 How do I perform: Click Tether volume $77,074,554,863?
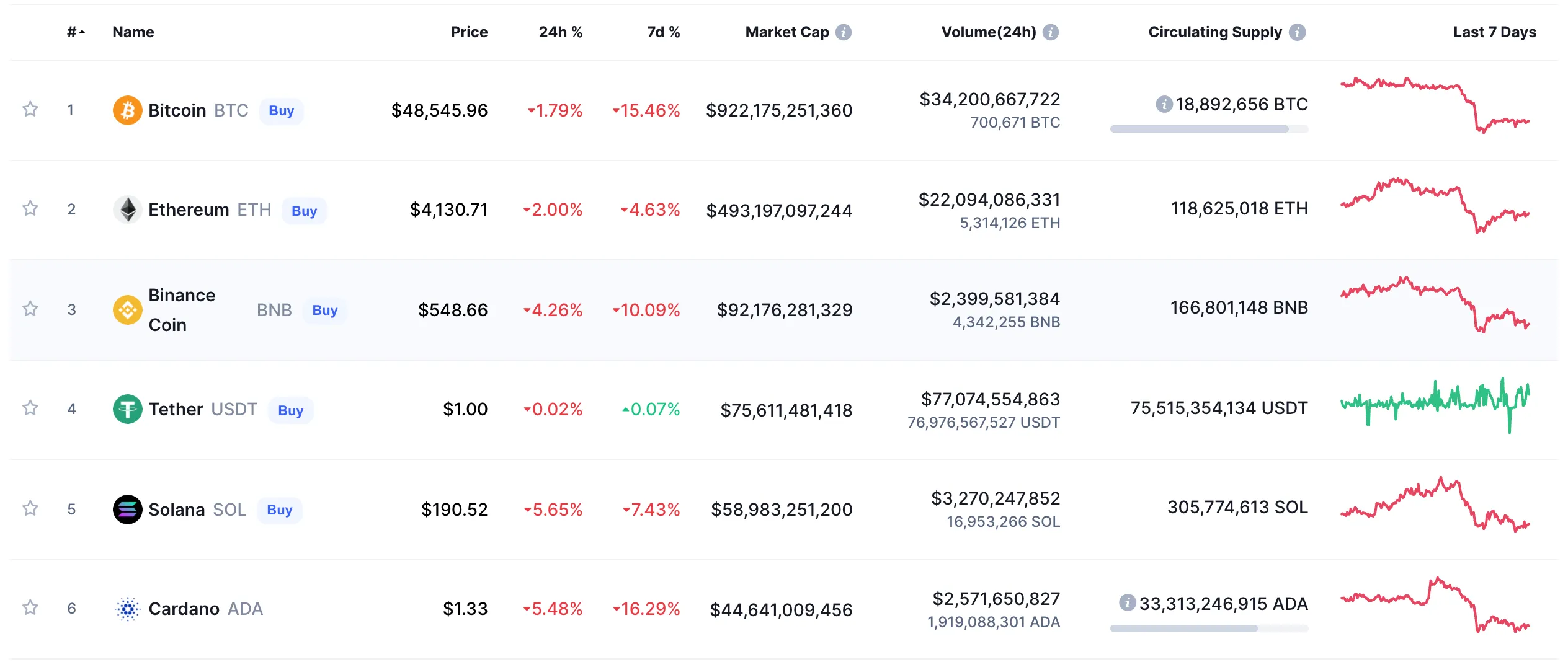(x=991, y=399)
